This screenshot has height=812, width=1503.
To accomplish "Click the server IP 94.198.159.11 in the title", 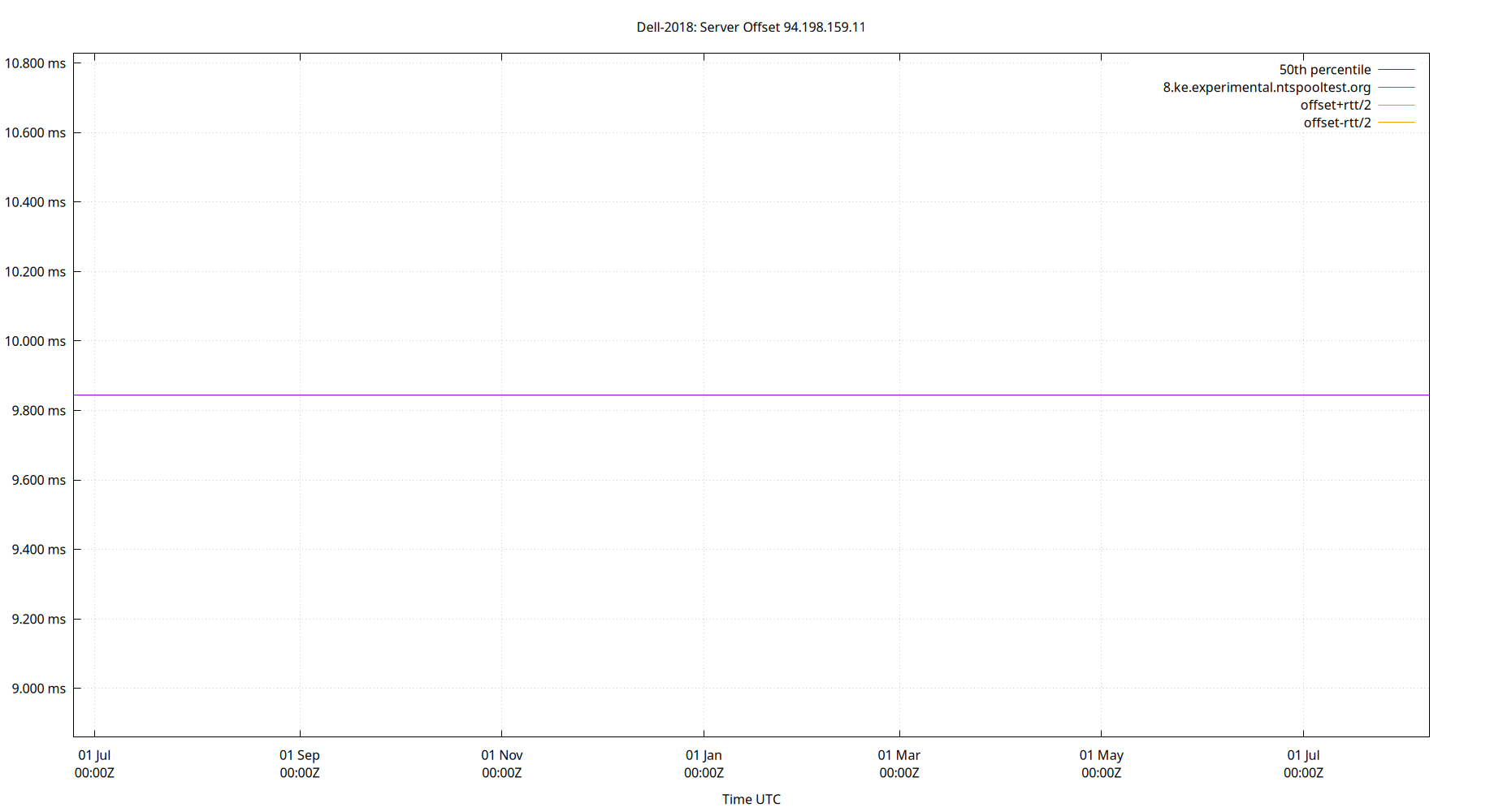I will tap(823, 27).
